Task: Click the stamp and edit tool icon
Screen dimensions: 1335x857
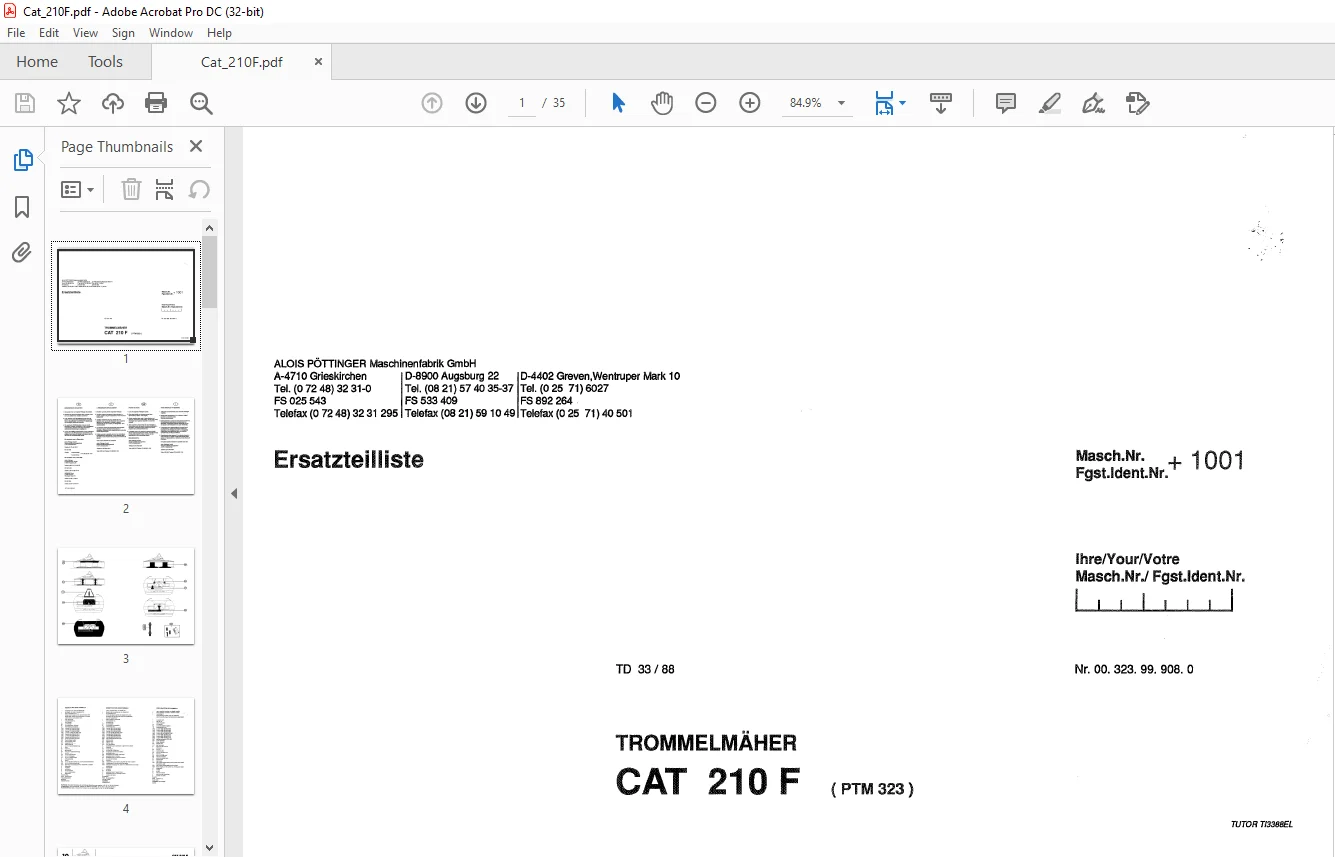Action: pyautogui.click(x=1138, y=103)
